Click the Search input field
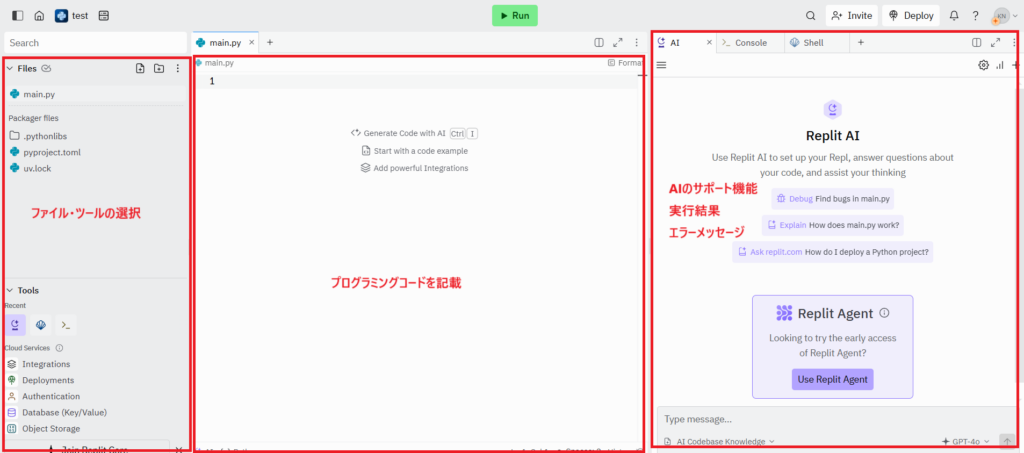Viewport: 1024px width, 453px height. pyautogui.click(x=95, y=42)
